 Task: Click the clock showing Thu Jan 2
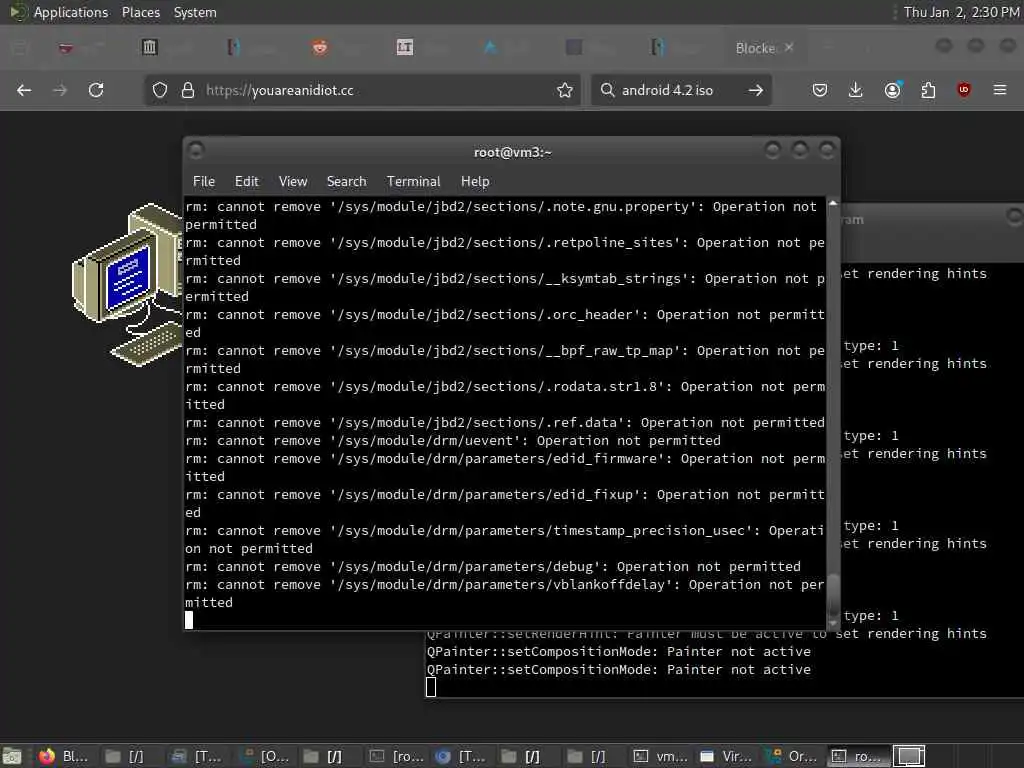click(x=961, y=12)
